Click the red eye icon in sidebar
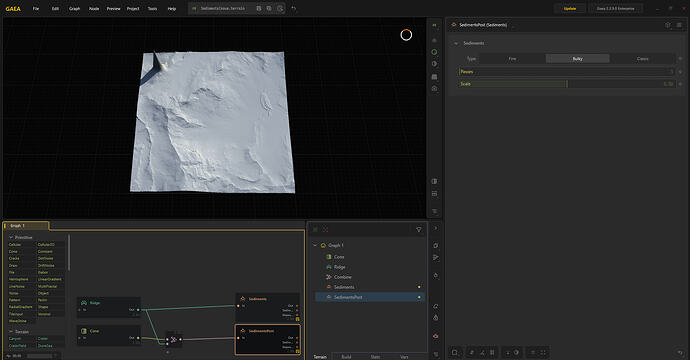The width and height of the screenshot is (690, 360). (x=436, y=336)
